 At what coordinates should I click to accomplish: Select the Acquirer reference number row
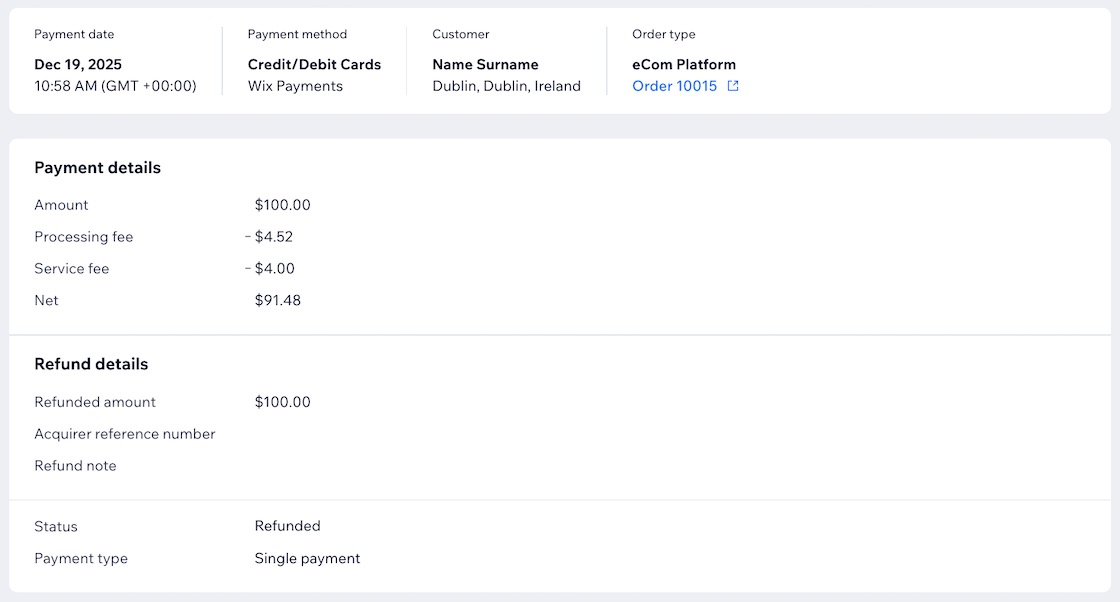point(124,434)
